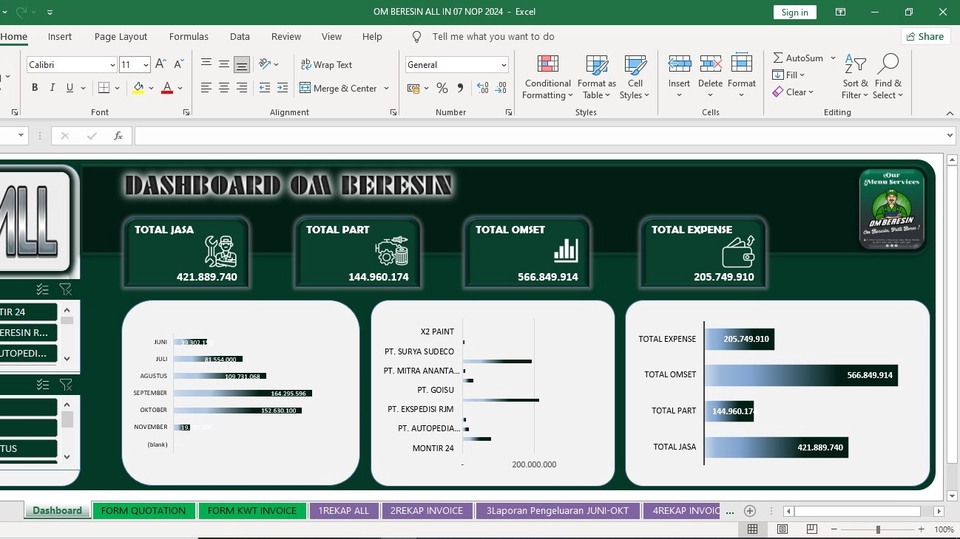Toggle Wrap Text for cells
This screenshot has height=539, width=960.
point(326,64)
